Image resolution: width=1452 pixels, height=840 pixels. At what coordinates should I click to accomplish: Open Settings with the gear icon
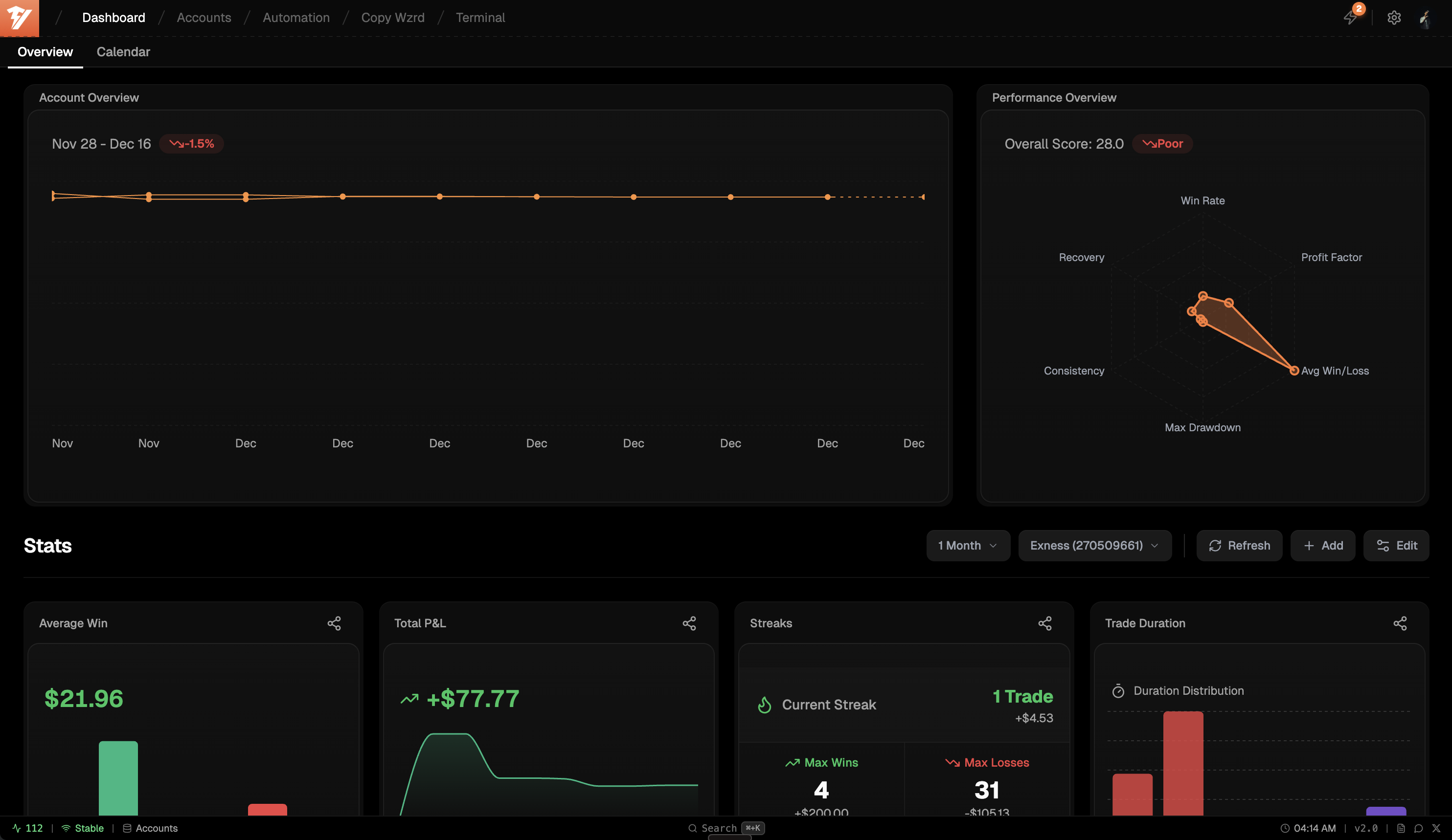1394,18
